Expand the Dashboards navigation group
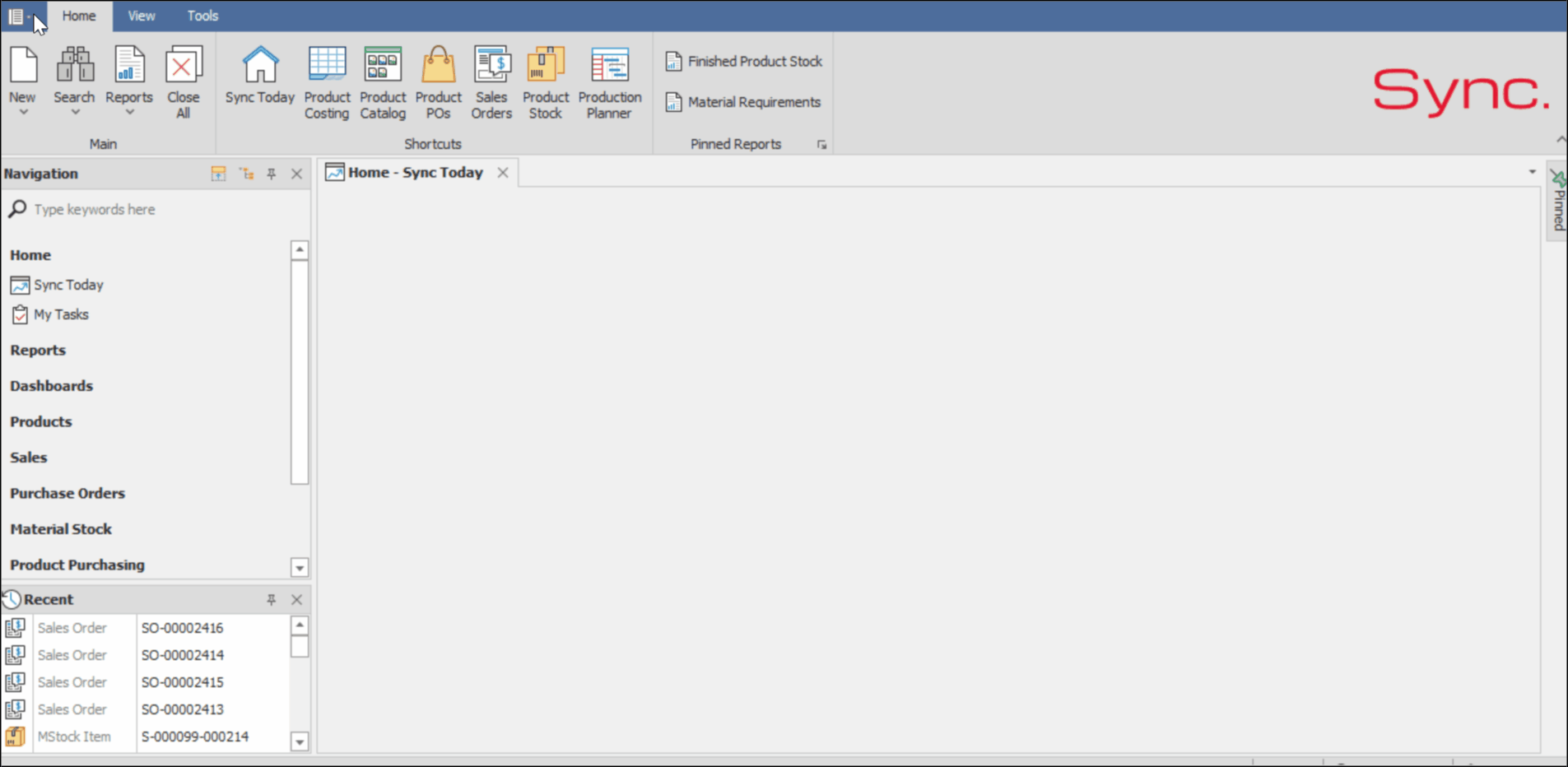1568x767 pixels. pos(51,386)
